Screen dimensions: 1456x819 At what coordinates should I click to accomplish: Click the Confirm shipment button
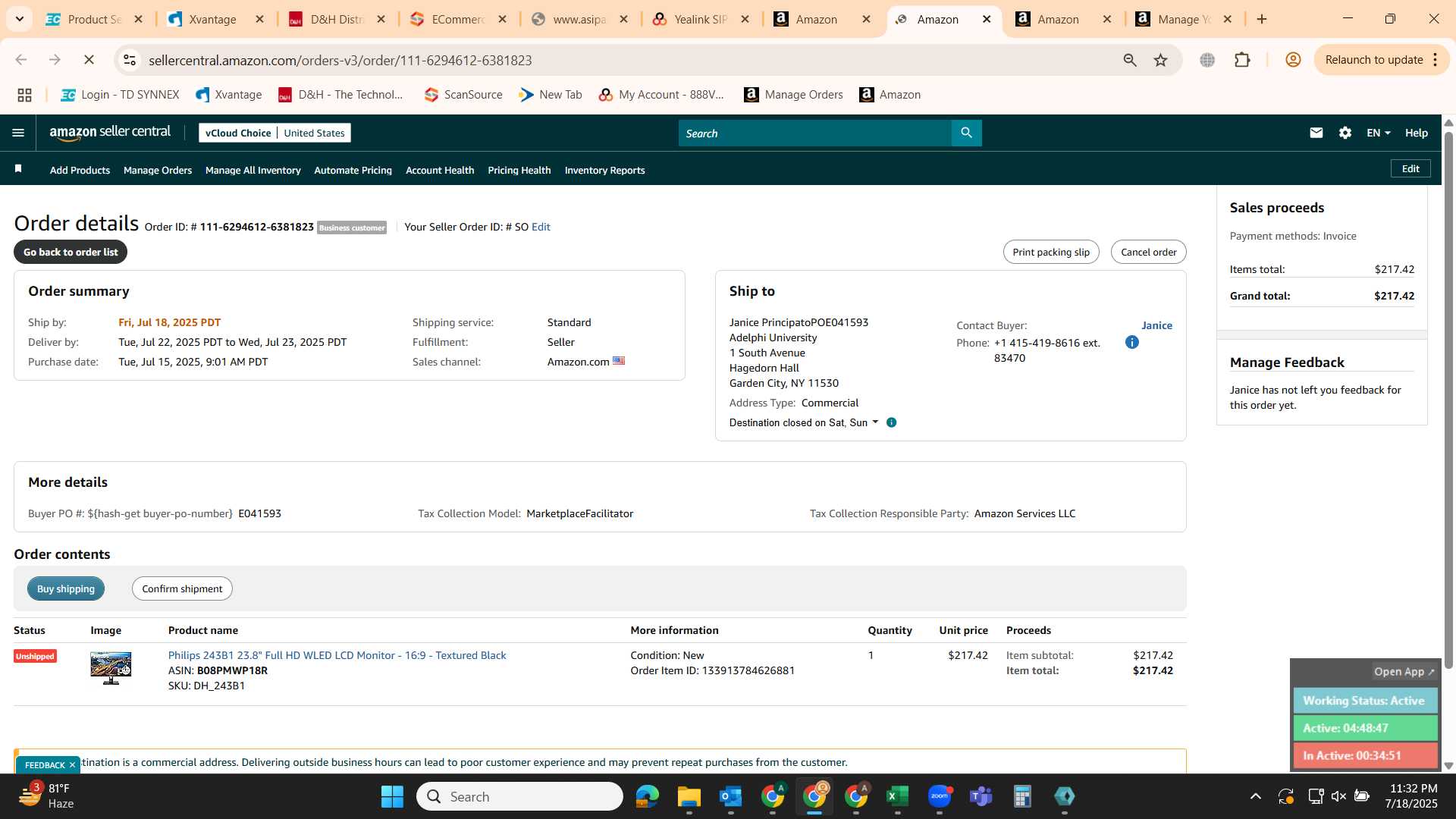click(x=182, y=588)
